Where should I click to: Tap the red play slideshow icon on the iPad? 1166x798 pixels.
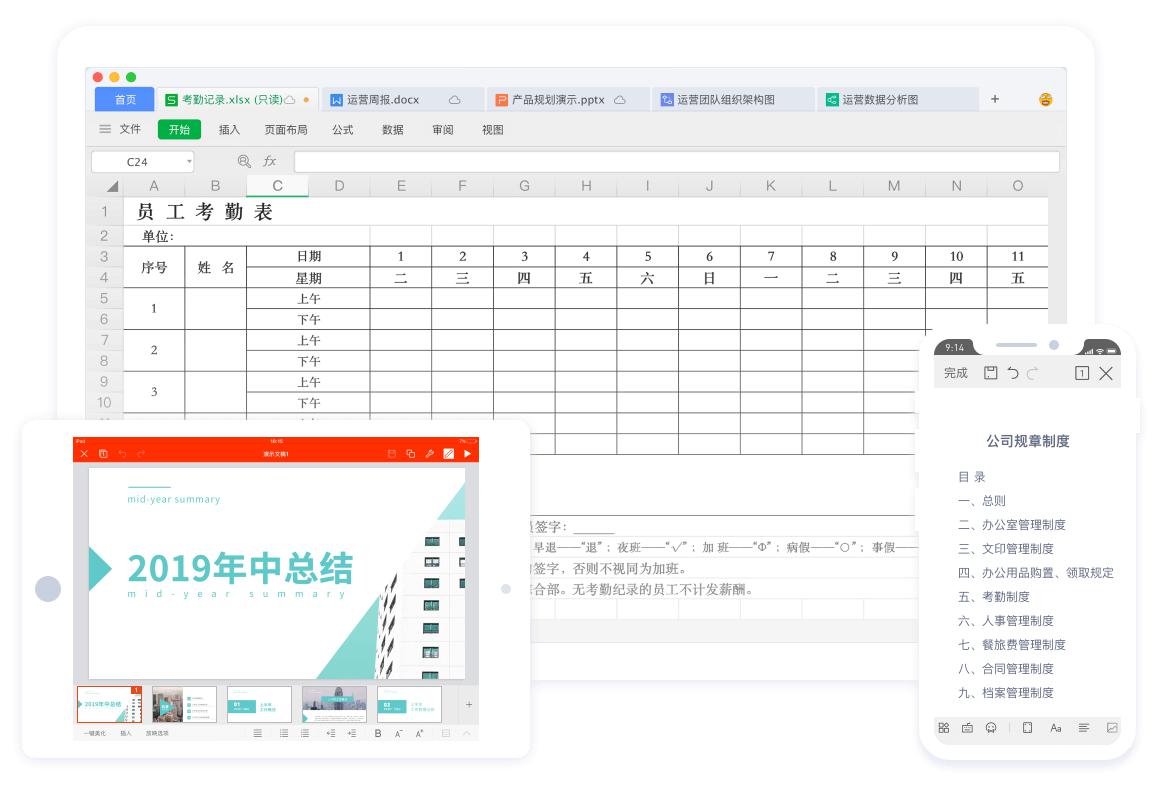coord(466,453)
